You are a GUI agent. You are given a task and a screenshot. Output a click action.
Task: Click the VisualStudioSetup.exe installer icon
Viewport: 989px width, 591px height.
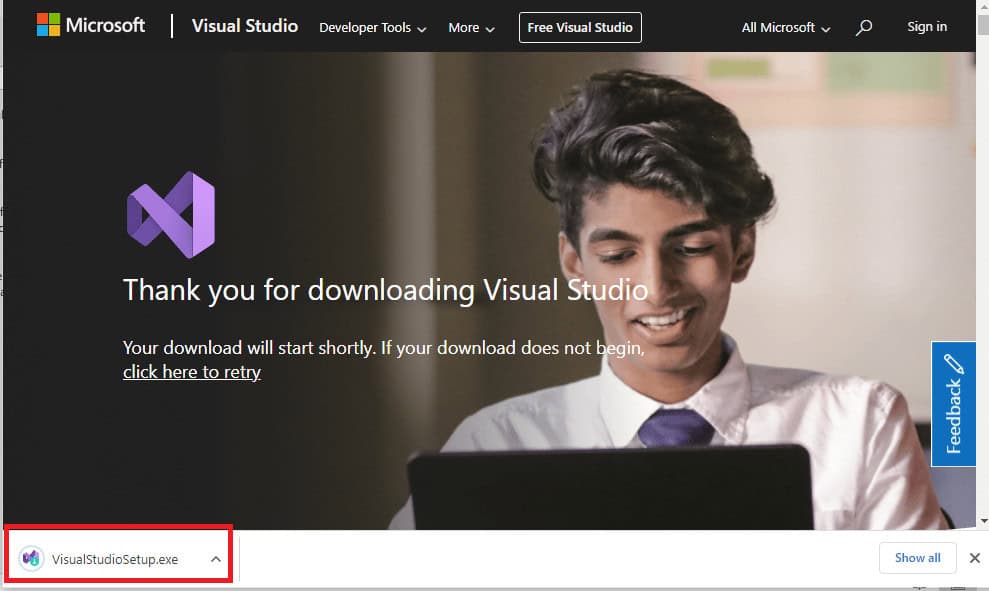tap(31, 558)
